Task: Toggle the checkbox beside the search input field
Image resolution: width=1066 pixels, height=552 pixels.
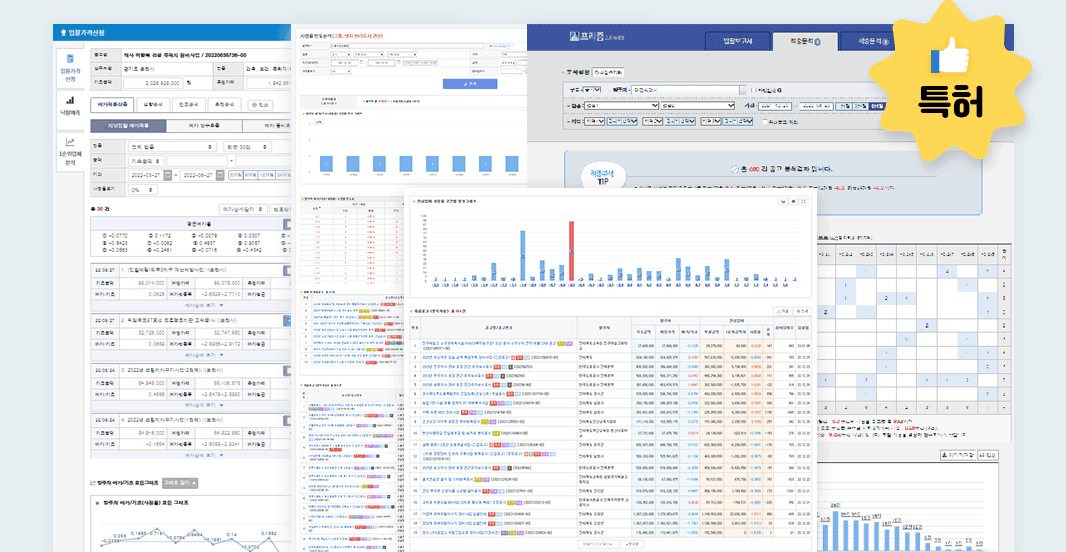Action: coord(752,89)
